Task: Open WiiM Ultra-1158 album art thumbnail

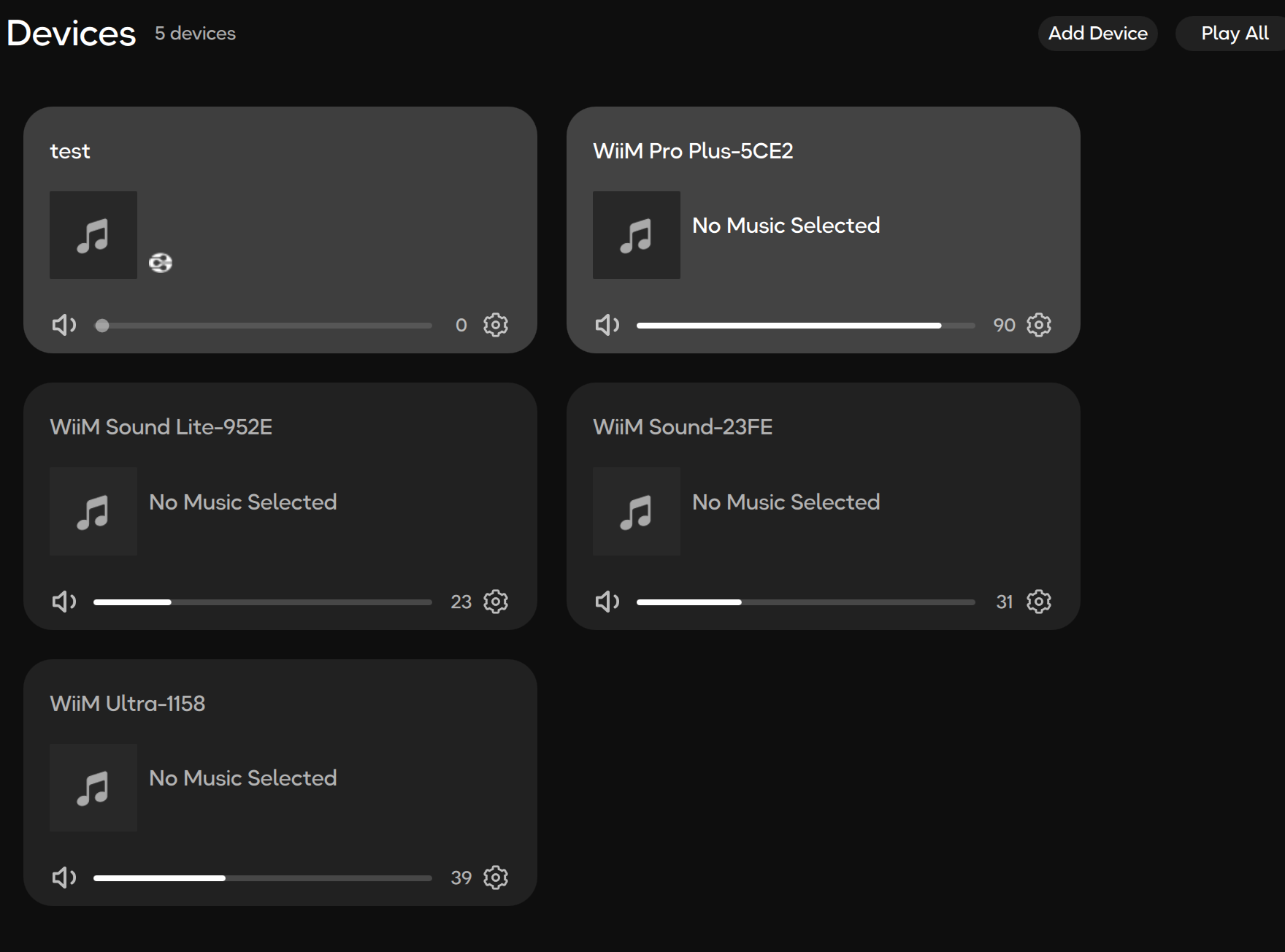Action: [x=93, y=788]
